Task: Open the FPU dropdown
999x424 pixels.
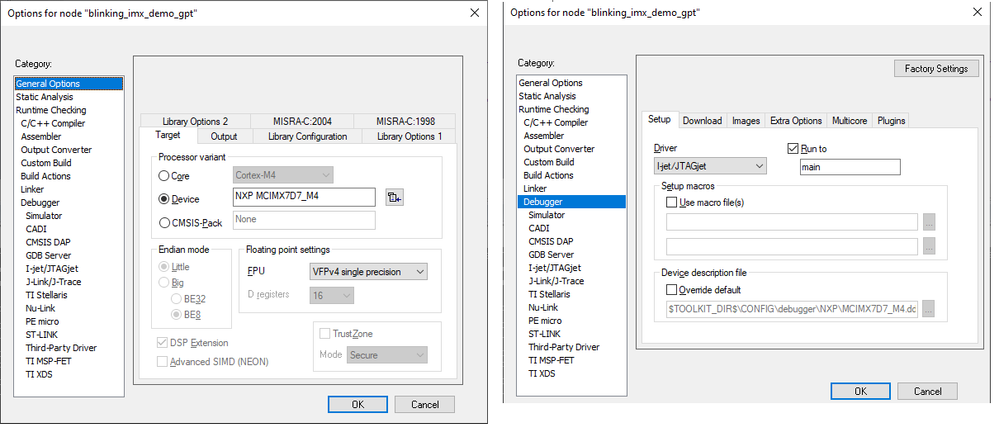Action: click(368, 271)
